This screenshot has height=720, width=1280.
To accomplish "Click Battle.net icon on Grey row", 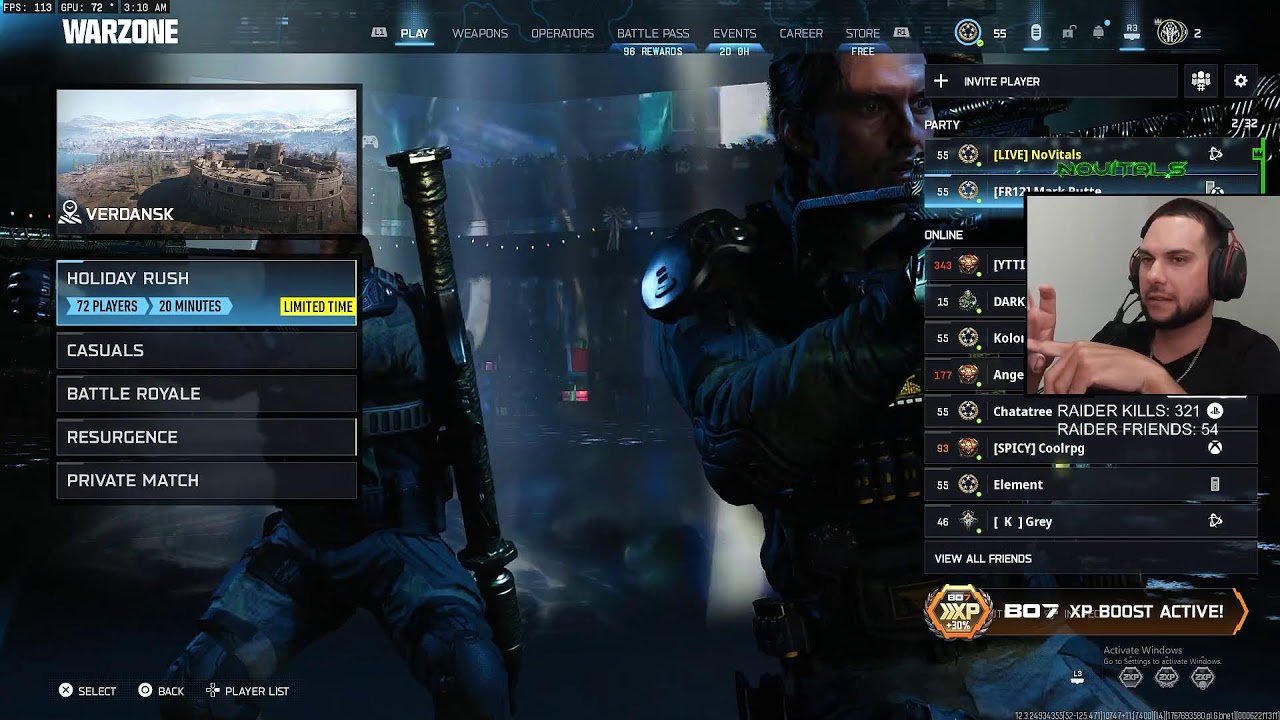I will point(1215,521).
